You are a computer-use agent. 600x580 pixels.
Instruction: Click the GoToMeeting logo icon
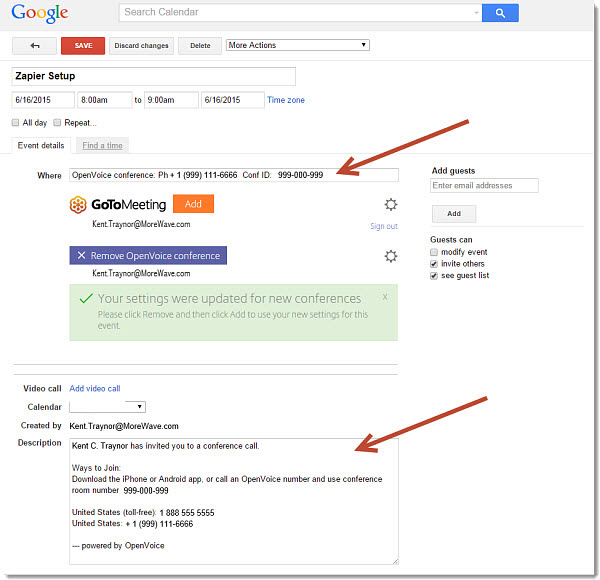click(x=77, y=204)
